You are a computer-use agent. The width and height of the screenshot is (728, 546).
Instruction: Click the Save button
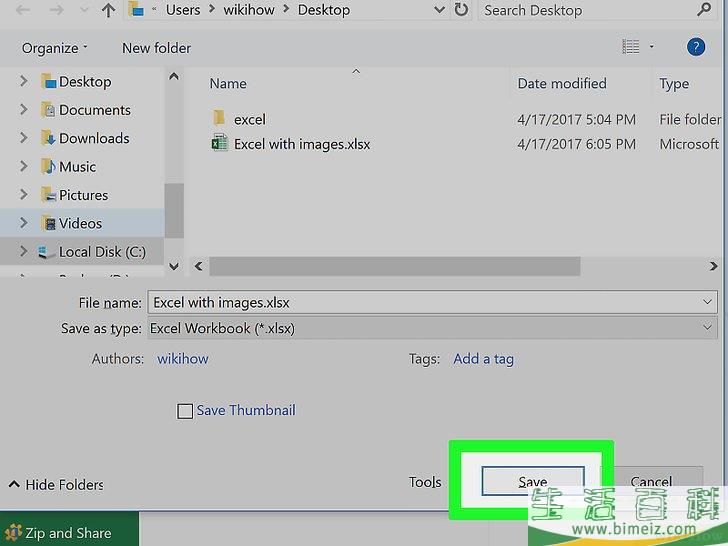click(x=532, y=481)
